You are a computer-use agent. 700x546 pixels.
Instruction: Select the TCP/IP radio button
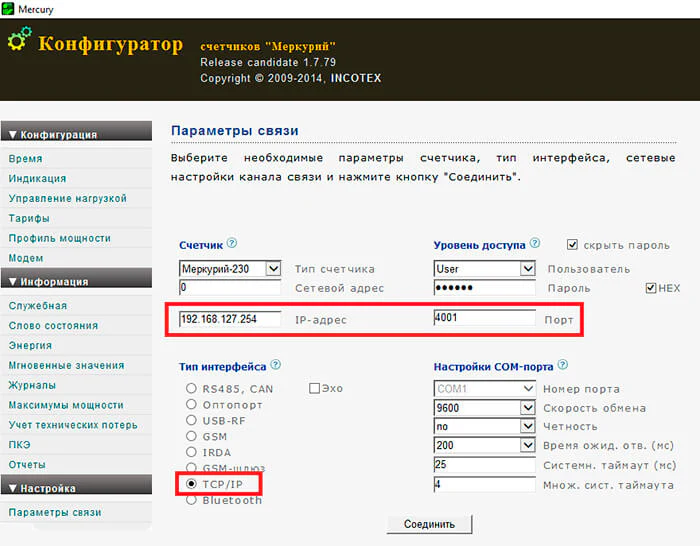tap(191, 483)
